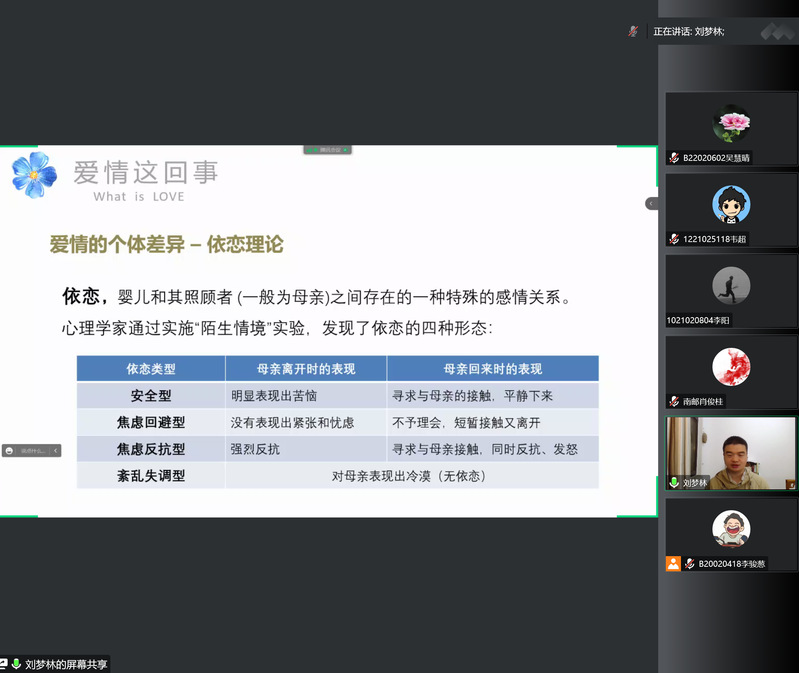Select 李阳's running figure avatar tile
The width and height of the screenshot is (799, 673).
(731, 285)
